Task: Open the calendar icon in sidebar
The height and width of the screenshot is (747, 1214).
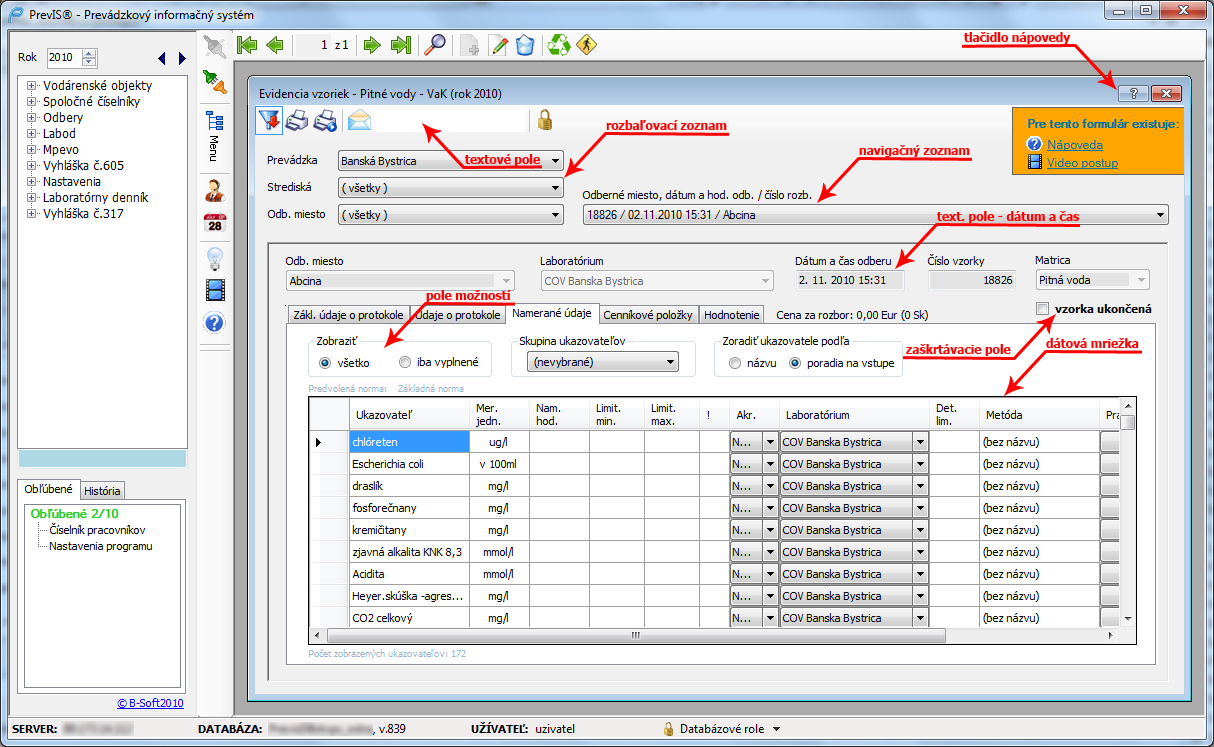Action: click(x=214, y=223)
